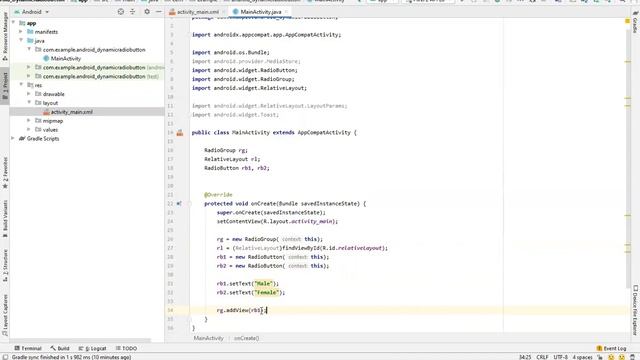Screen dimensions: 640x360
Task: Click the onCreate() breadcrumb
Action: [x=246, y=338]
